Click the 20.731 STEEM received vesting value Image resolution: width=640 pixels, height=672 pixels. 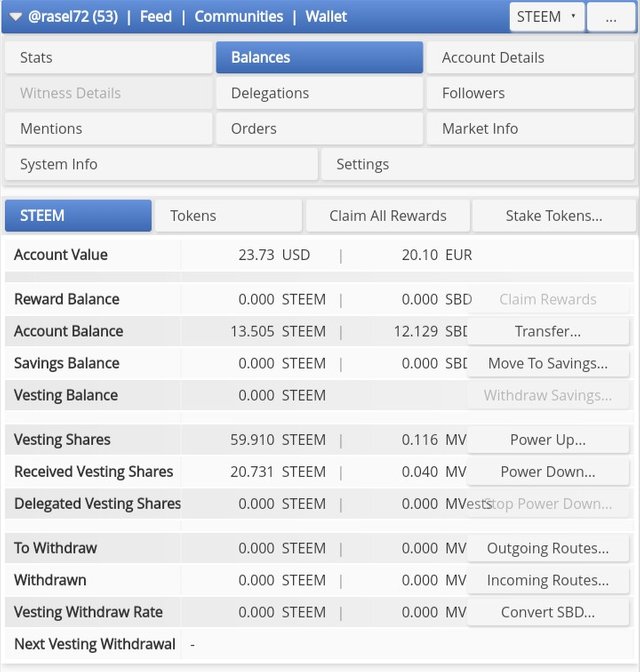[278, 472]
